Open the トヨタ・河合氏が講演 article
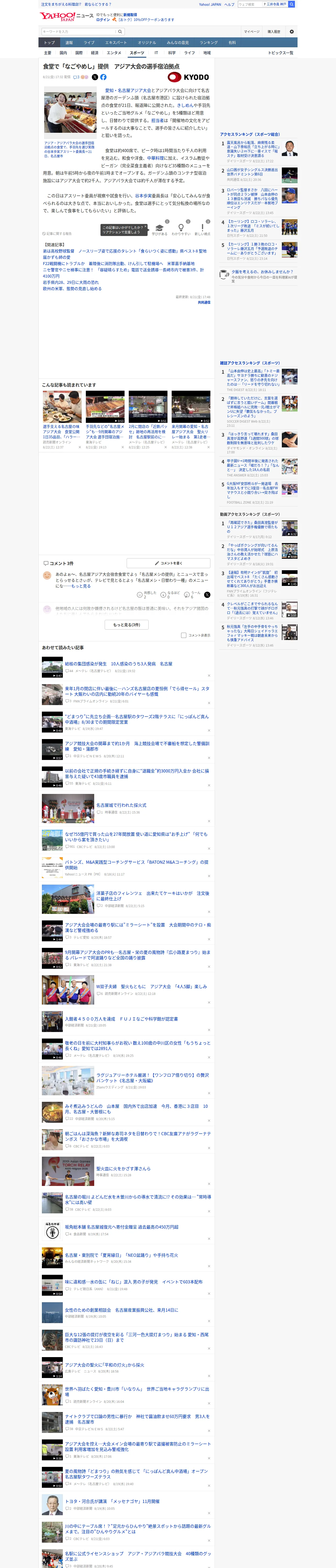The width and height of the screenshot is (336, 1568). [112, 1502]
